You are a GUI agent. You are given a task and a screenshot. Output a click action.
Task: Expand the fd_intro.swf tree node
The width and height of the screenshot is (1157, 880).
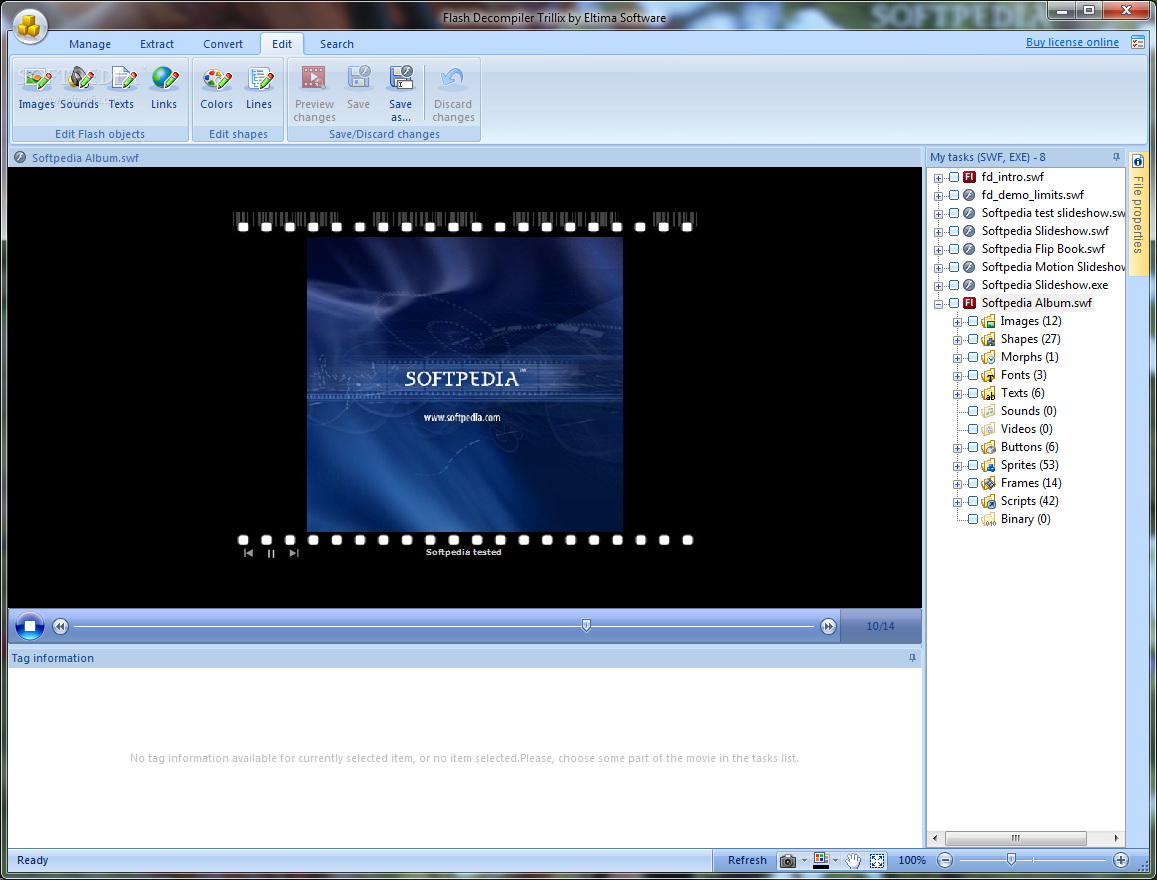pyautogui.click(x=939, y=178)
